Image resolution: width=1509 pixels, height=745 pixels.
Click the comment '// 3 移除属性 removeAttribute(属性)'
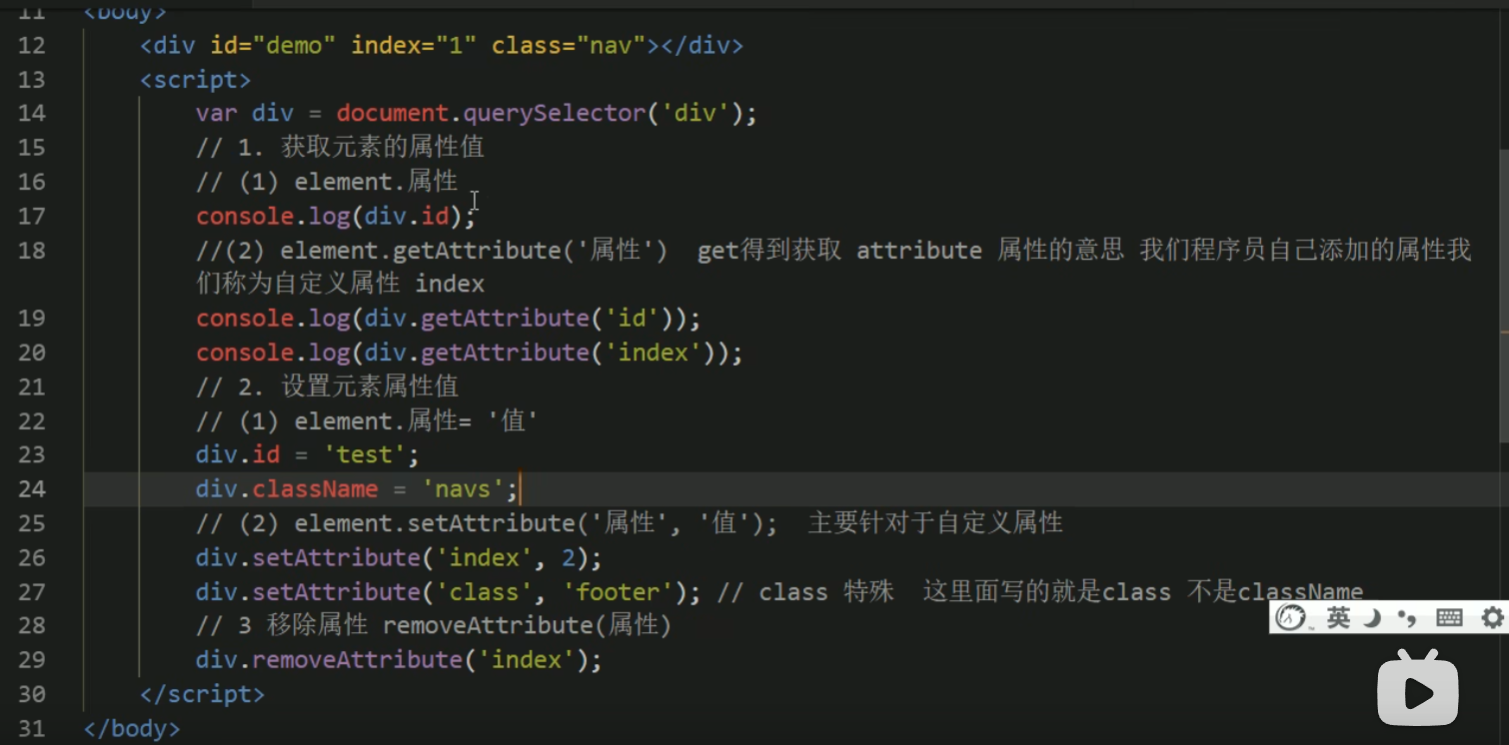(x=433, y=625)
